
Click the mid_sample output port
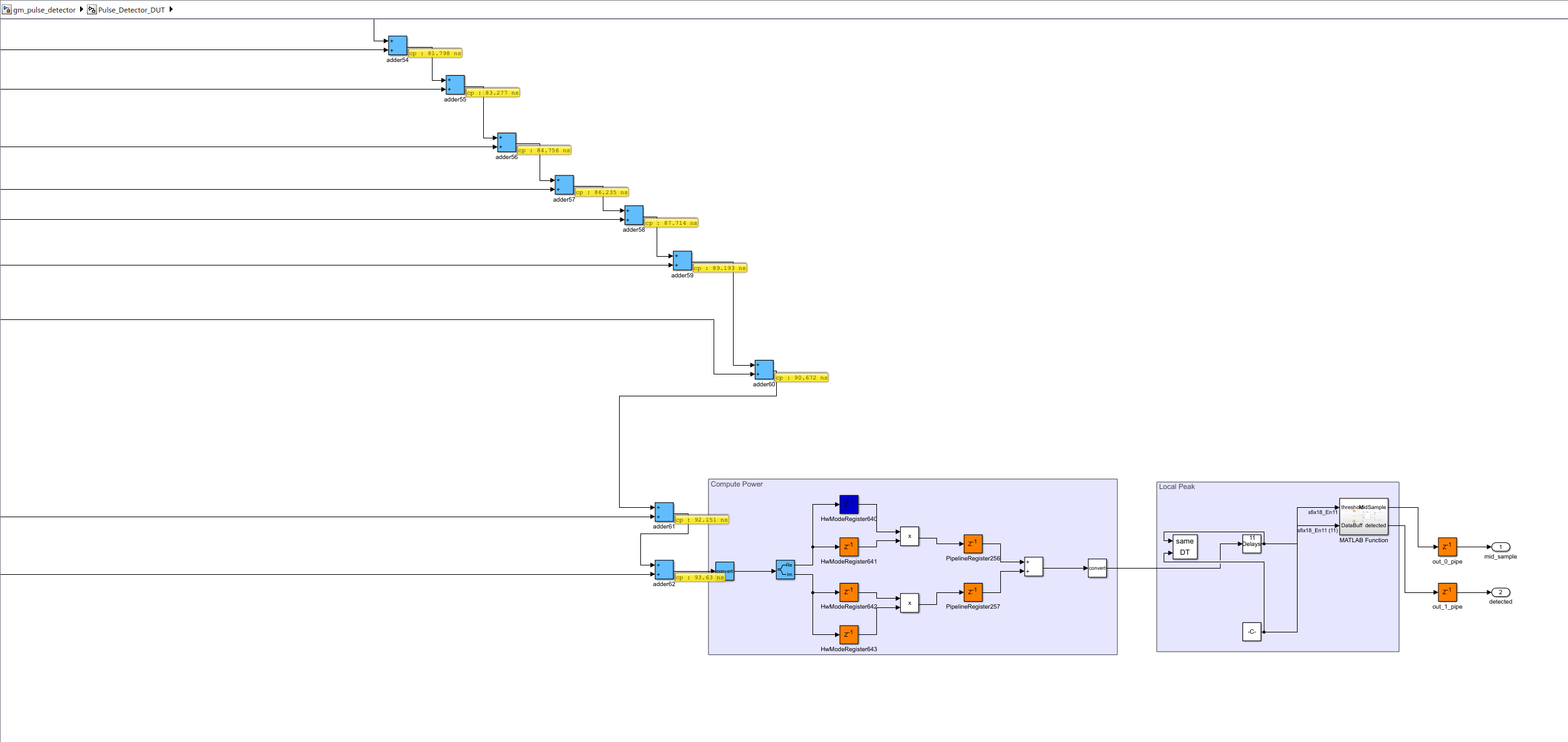coord(1500,547)
